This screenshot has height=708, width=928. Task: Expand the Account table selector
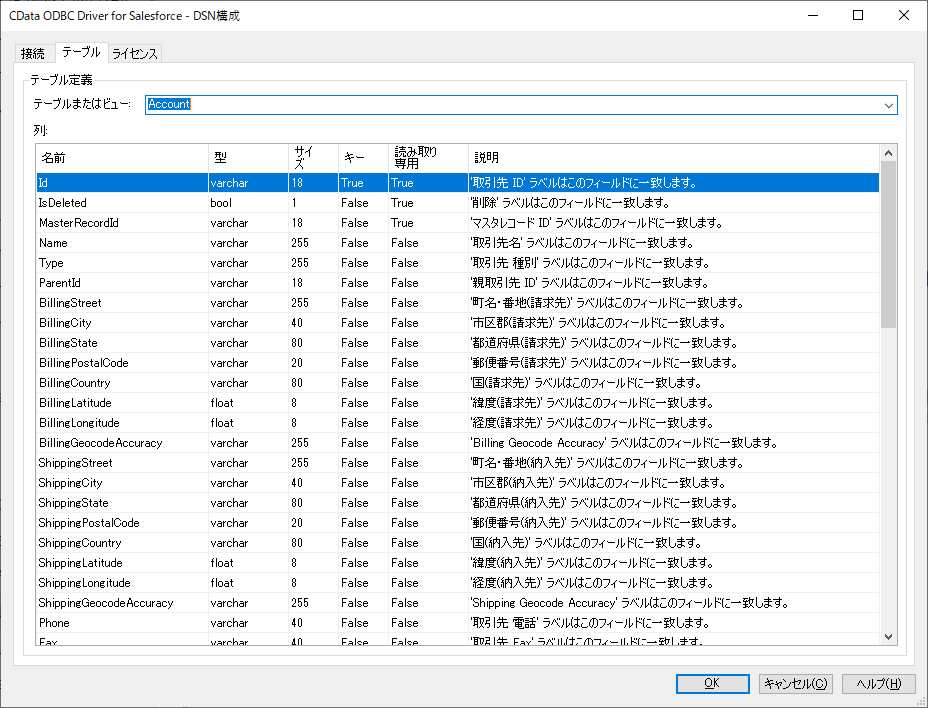888,104
